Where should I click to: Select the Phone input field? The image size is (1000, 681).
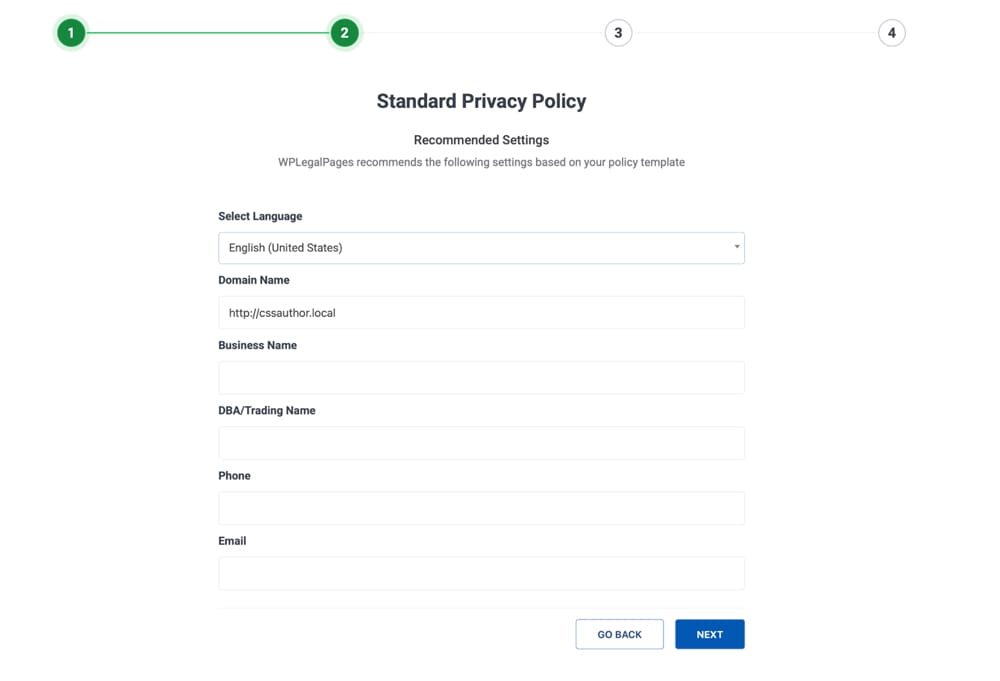click(481, 507)
